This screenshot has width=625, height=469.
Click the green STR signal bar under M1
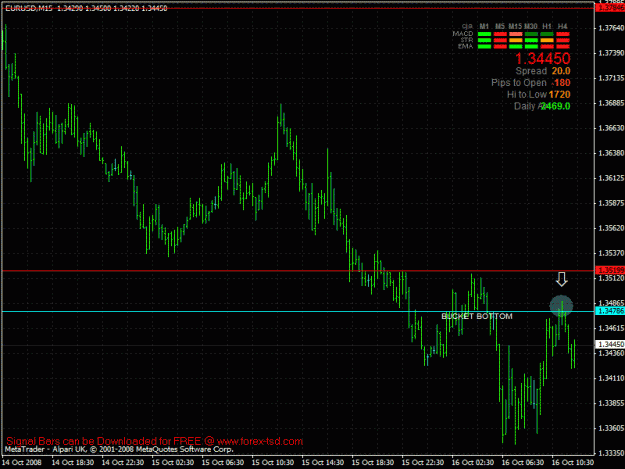coord(484,40)
